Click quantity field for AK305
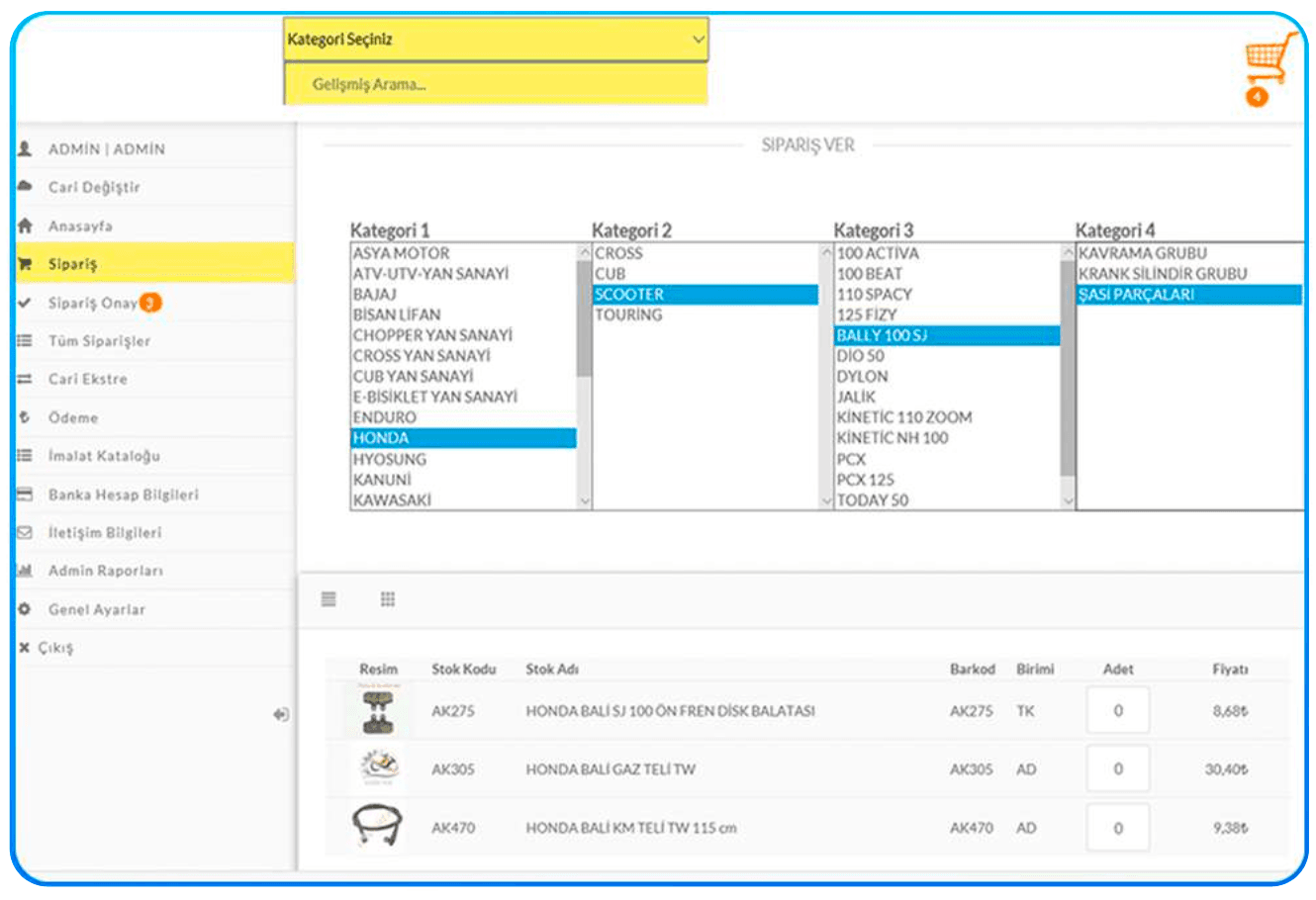Viewport: 1316px width, 900px height. coord(1118,768)
